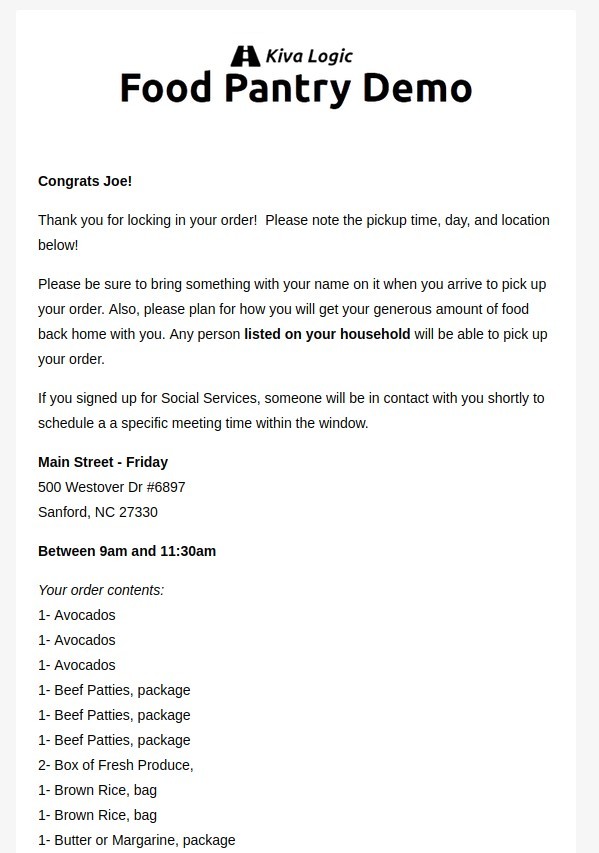
Task: Click the Butter or Margarine, package item
Action: [137, 840]
